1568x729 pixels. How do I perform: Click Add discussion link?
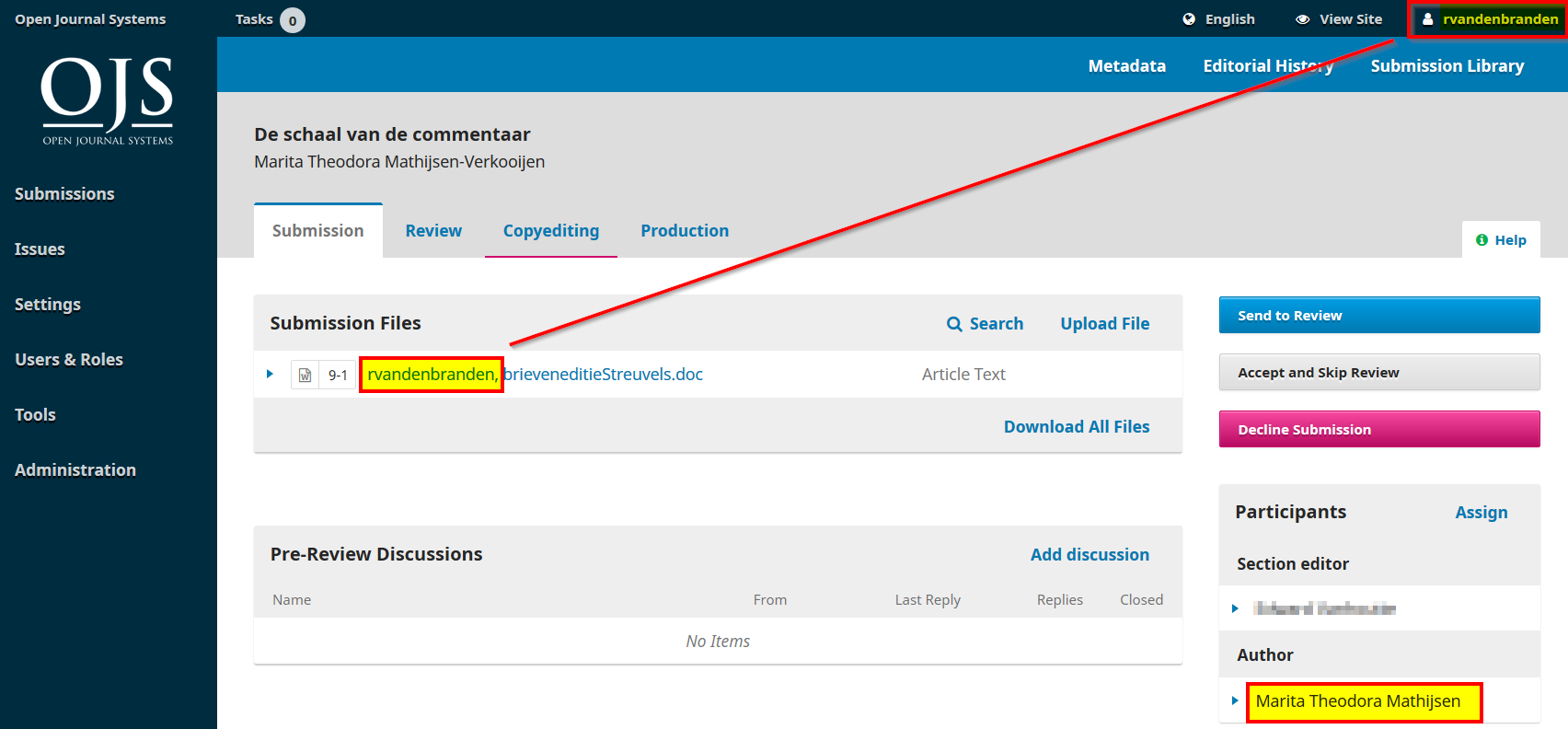pos(1090,555)
